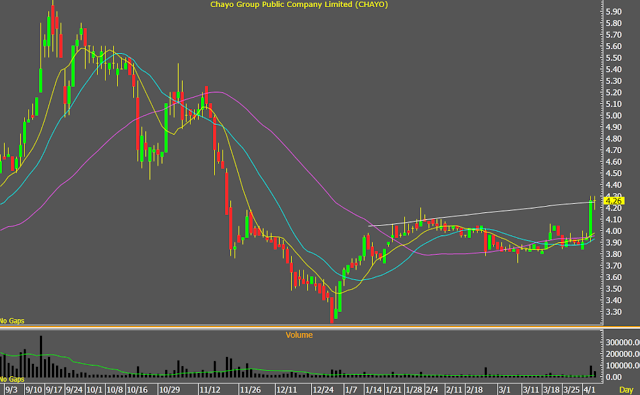Screen dimensions: 640x395
Task: Click the 1/21 date on time axis
Action: coord(393,390)
